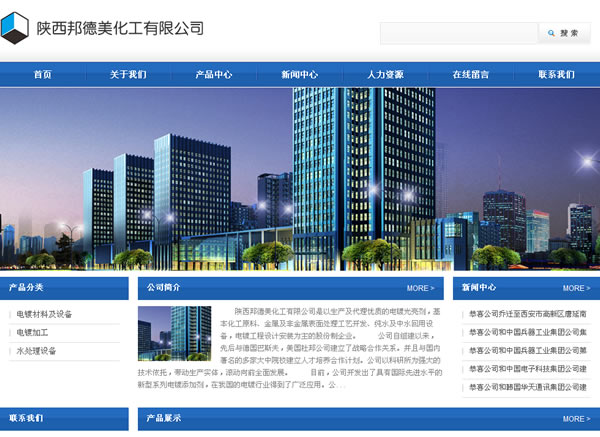Viewport: 600px width, 437px height.
Task: Open 新闻中心 from the top navigation bar
Action: [x=300, y=74]
